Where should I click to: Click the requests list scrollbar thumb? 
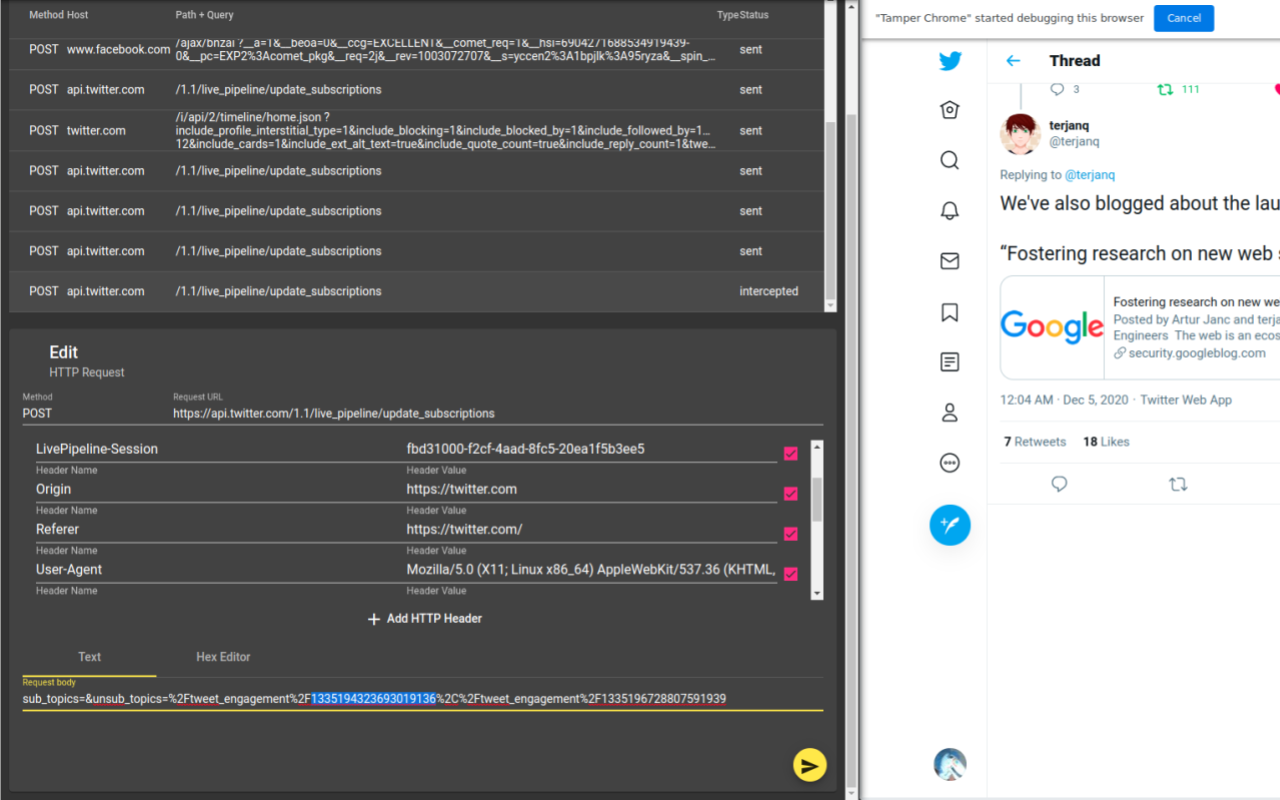click(x=831, y=208)
